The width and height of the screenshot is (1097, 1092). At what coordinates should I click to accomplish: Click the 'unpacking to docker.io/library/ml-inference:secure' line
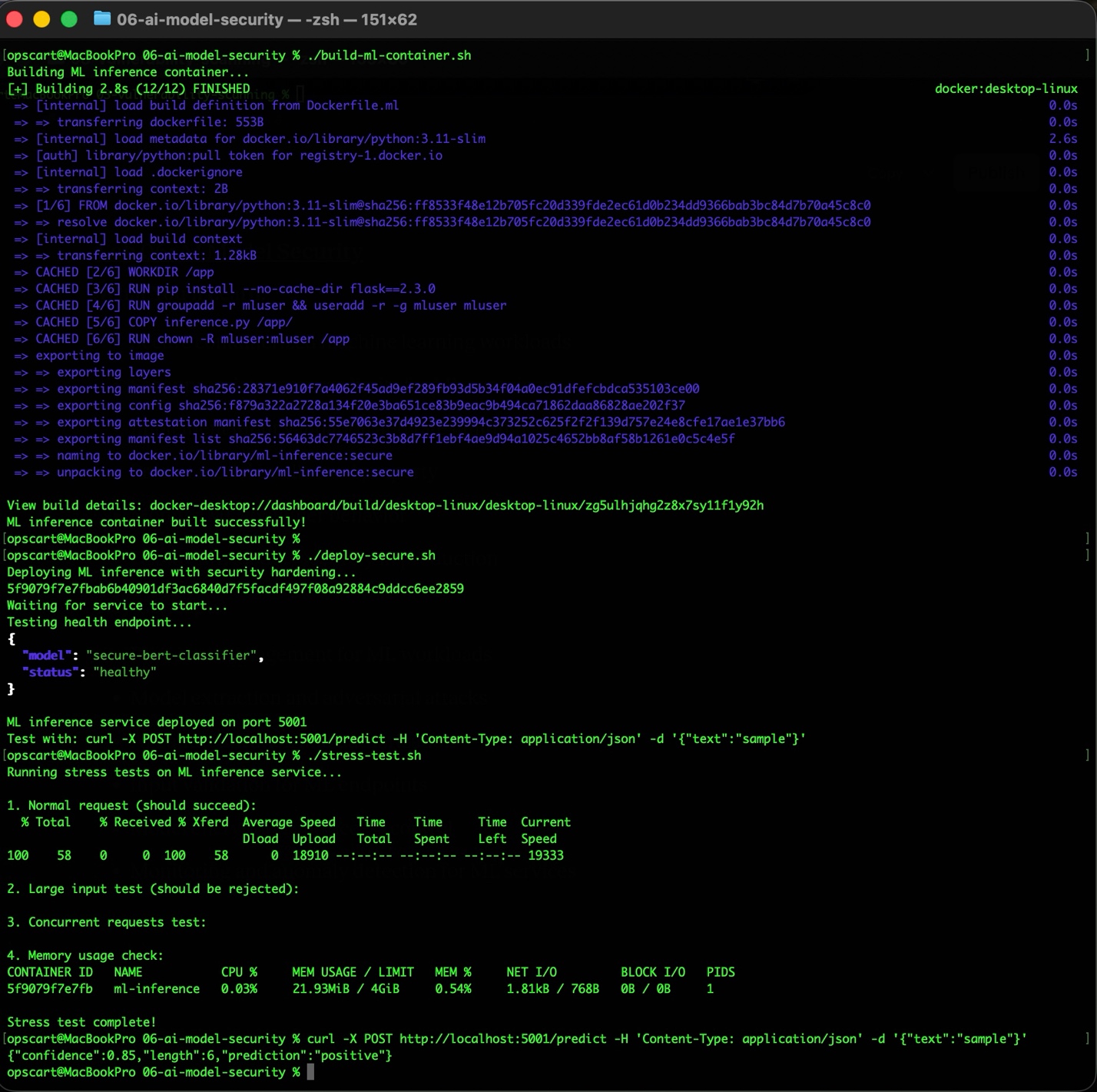pos(214,472)
